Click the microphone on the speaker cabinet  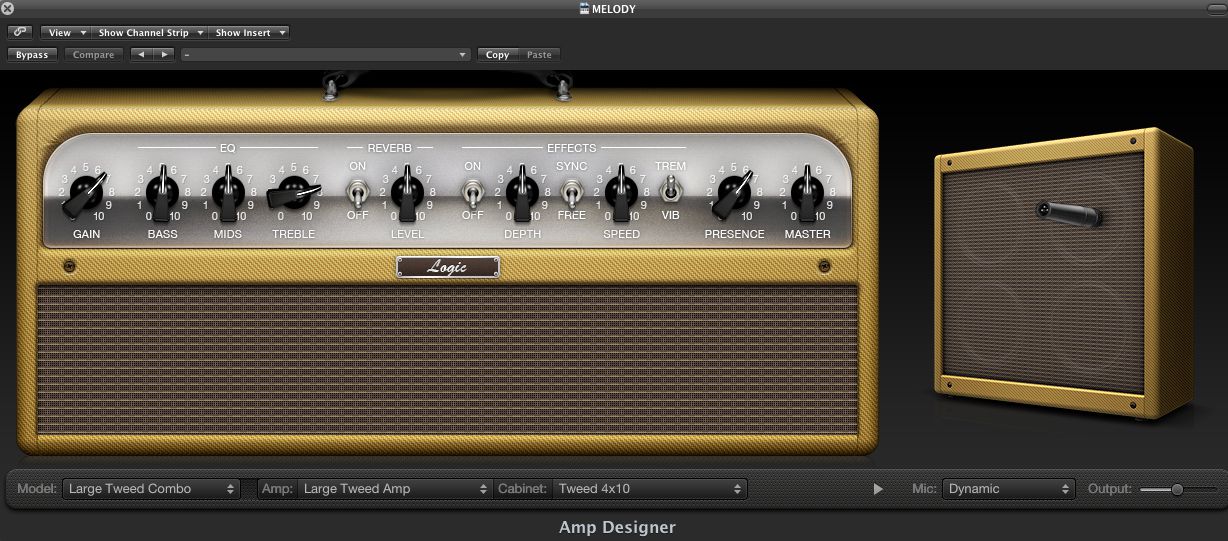click(x=1068, y=211)
